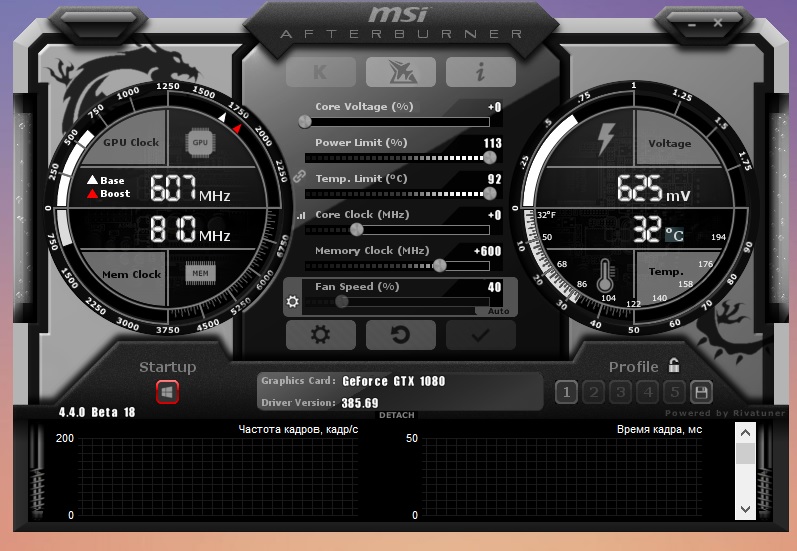Apply settings with the checkmark button
Screen dimensions: 797x551
481,335
